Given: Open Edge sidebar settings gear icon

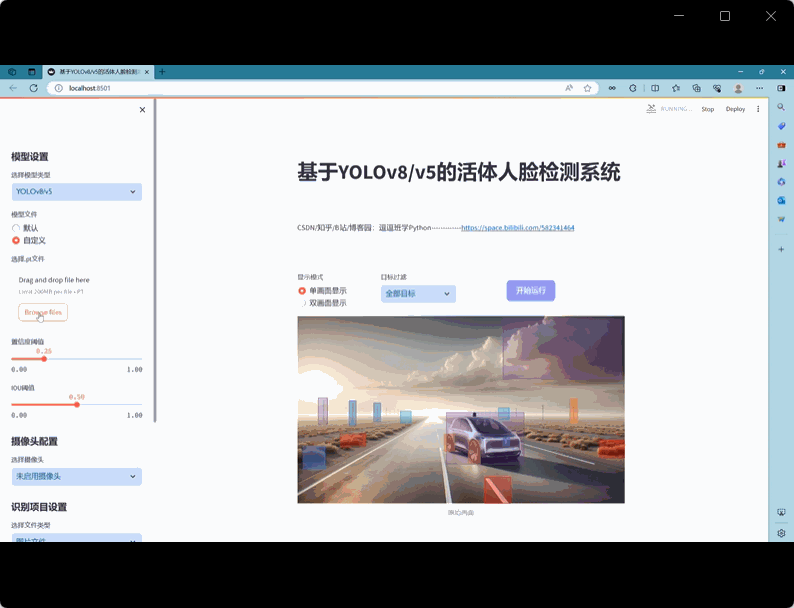Looking at the screenshot, I should pyautogui.click(x=781, y=533).
